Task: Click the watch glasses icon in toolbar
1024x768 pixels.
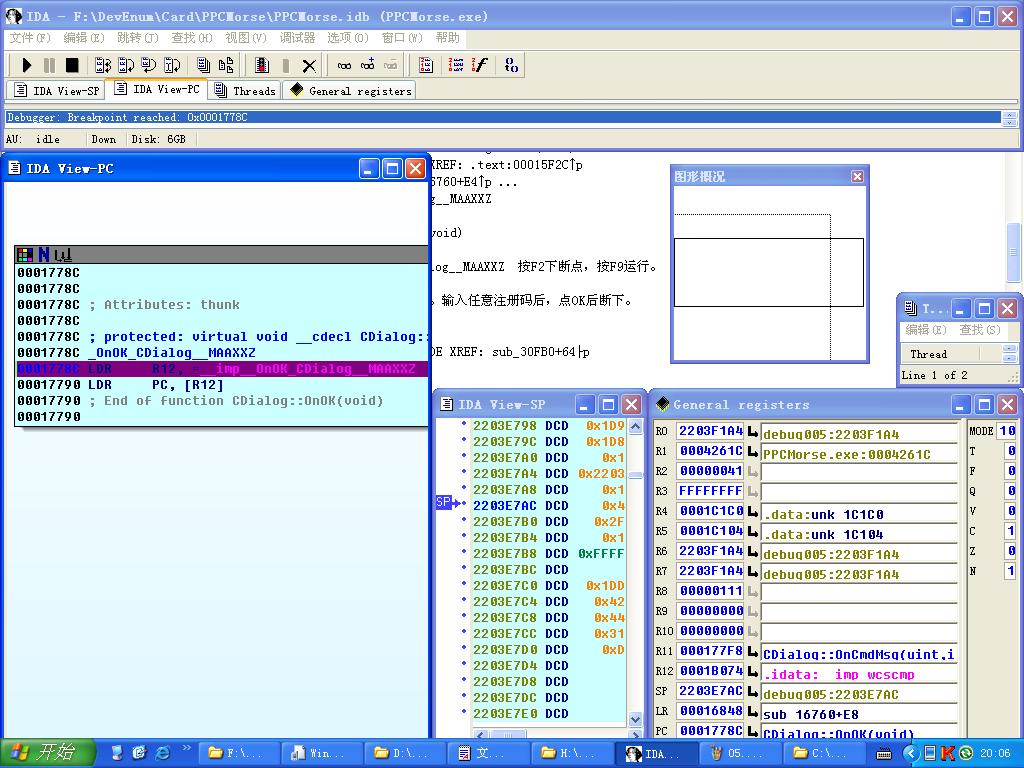Action: 344,65
